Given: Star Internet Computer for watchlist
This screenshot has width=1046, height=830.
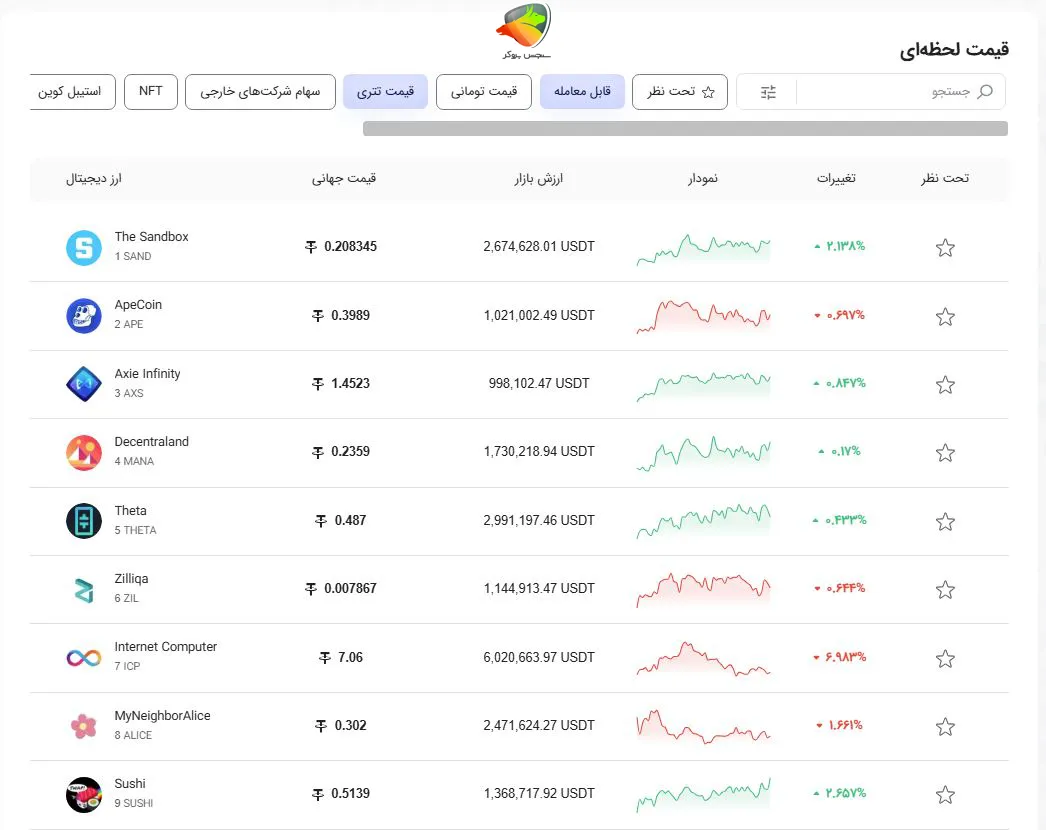Looking at the screenshot, I should tap(944, 659).
